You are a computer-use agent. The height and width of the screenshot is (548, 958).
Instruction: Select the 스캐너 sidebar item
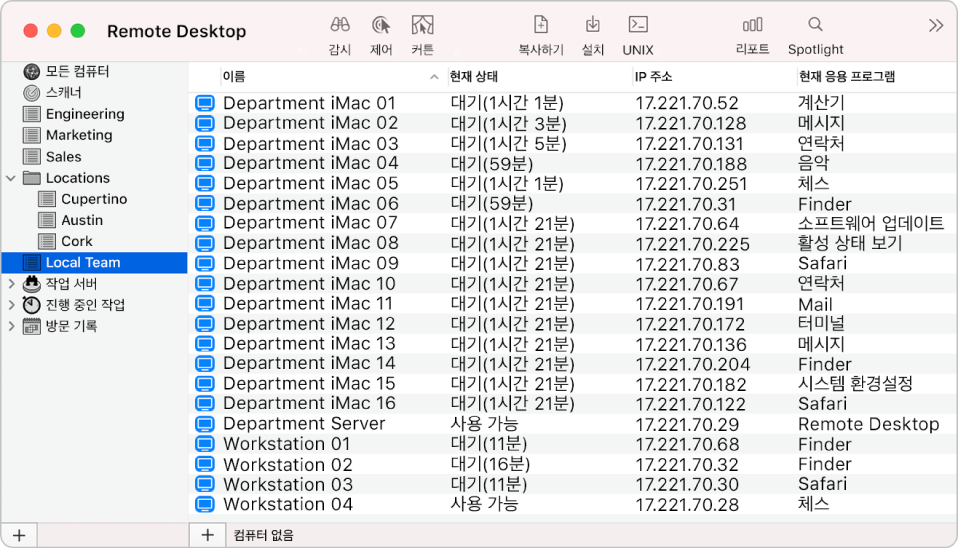[x=64, y=93]
